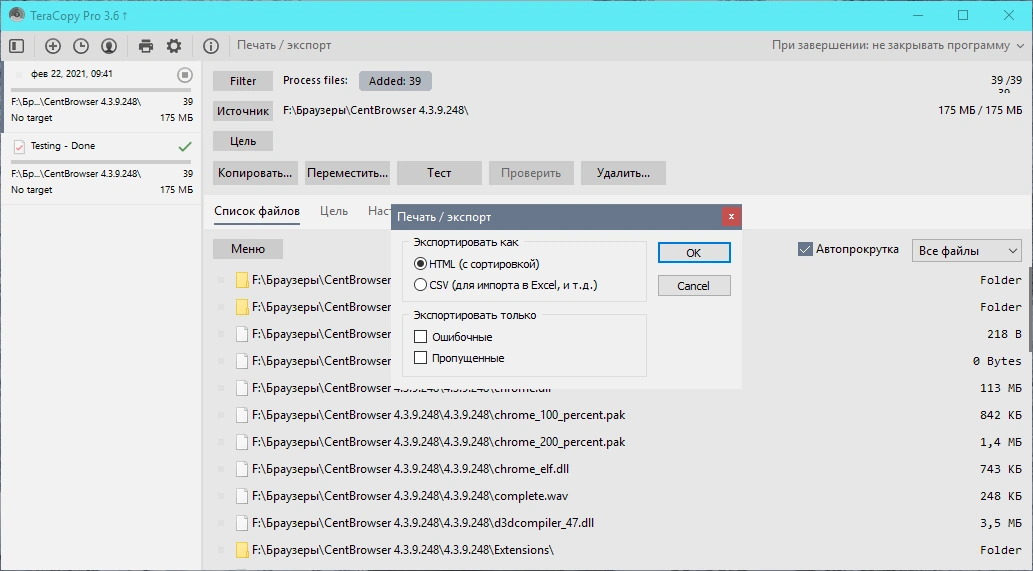Viewport: 1033px width, 571px height.
Task: Click progress bar of first job
Action: coord(101,89)
